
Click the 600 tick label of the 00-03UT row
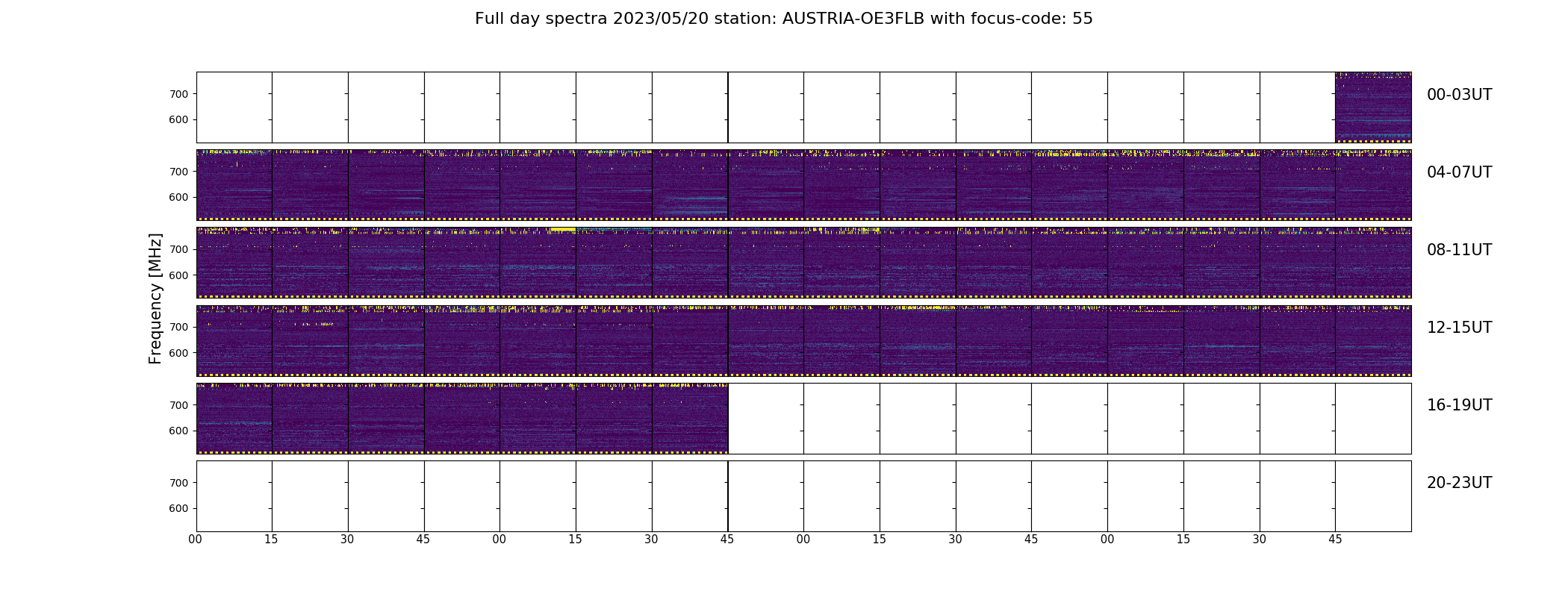tap(179, 119)
